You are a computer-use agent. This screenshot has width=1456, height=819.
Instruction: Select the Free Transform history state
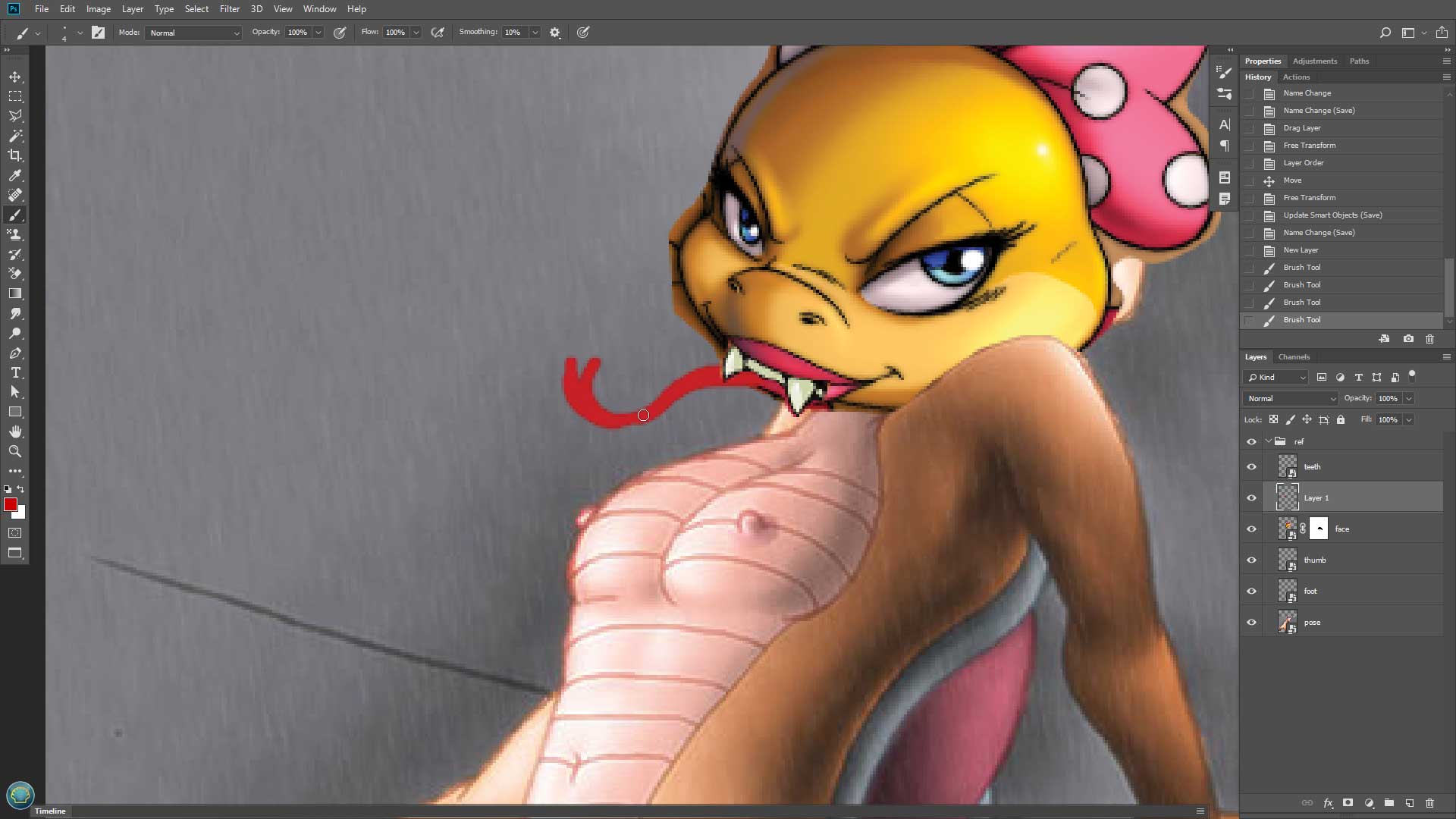(1309, 146)
